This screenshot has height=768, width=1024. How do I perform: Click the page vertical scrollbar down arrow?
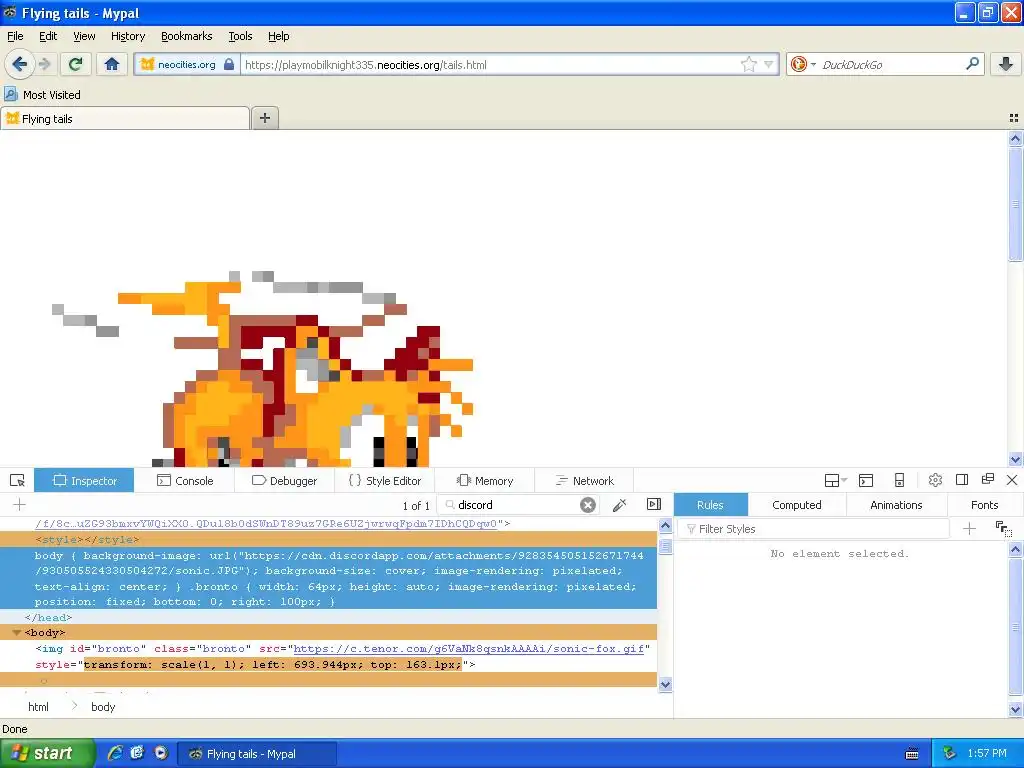pyautogui.click(x=1016, y=459)
